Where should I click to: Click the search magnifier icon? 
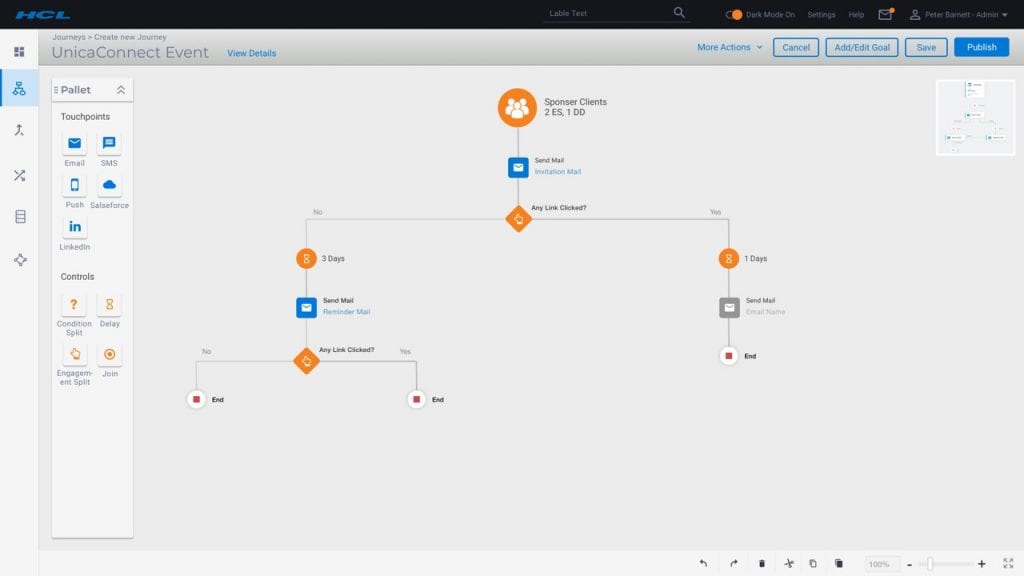point(679,12)
